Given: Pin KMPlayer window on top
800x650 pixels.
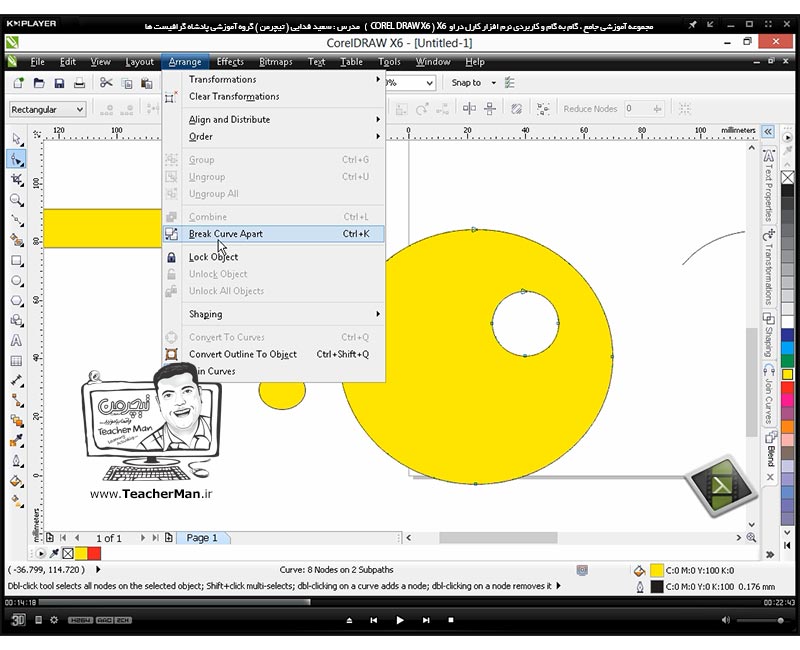Looking at the screenshot, I should pyautogui.click(x=692, y=24).
